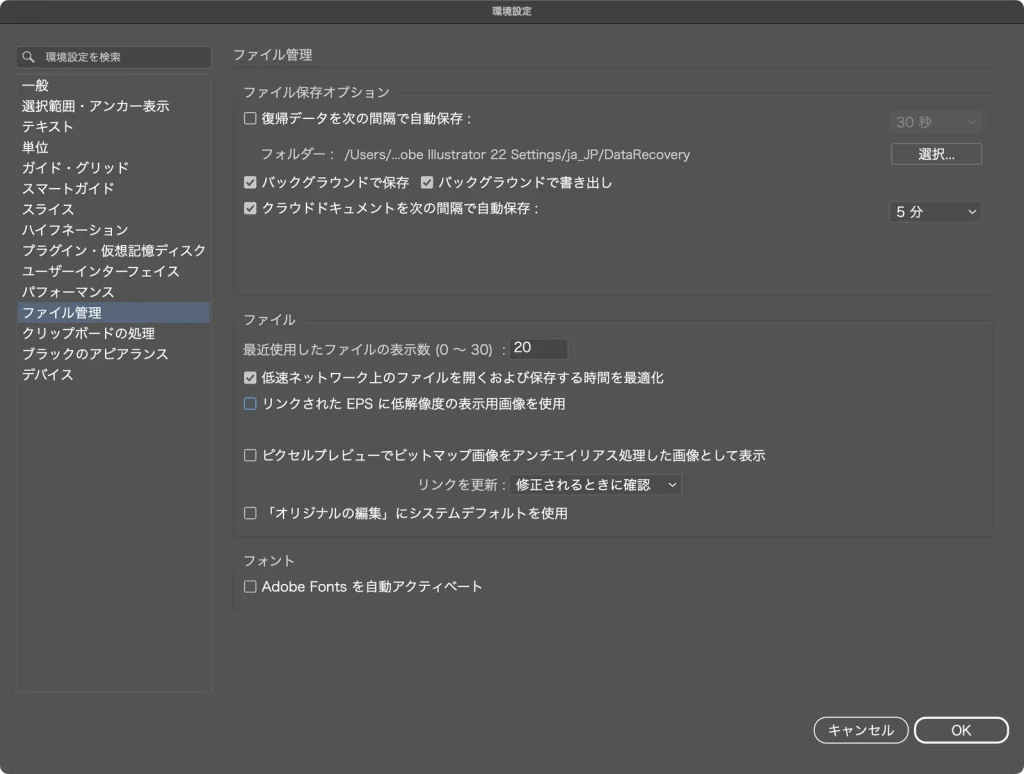Click the recent files count field showing 20
This screenshot has height=774, width=1024.
(x=538, y=349)
